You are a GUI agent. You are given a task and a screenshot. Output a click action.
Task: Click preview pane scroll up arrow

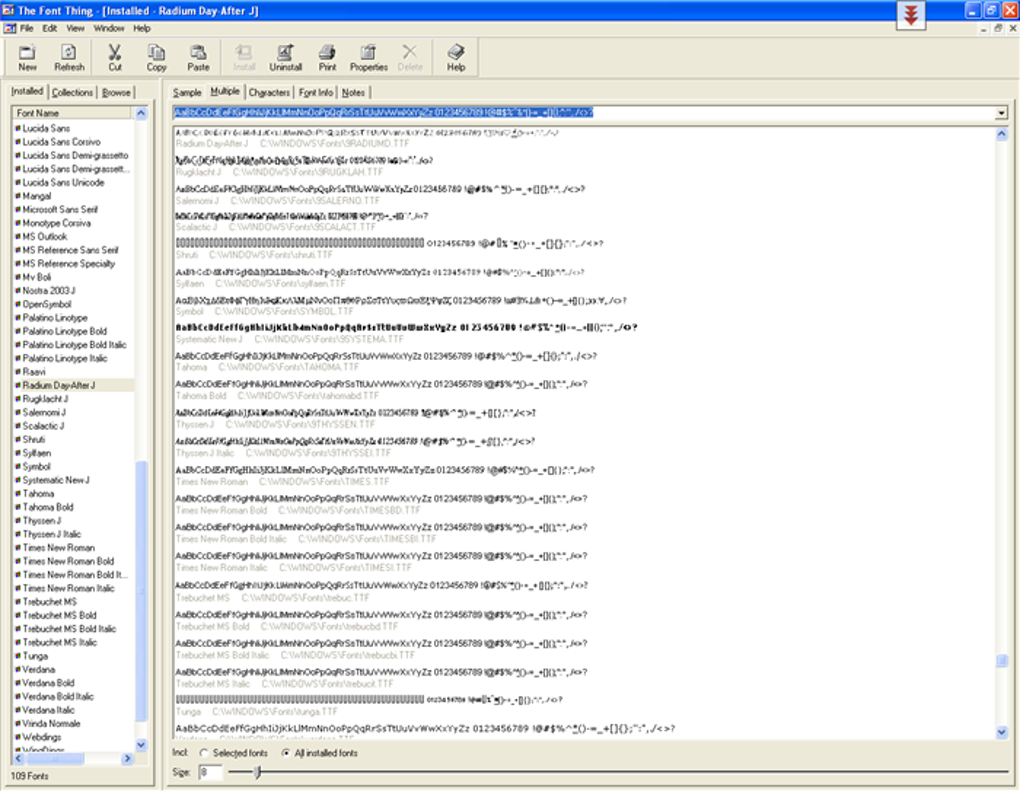click(x=1002, y=134)
